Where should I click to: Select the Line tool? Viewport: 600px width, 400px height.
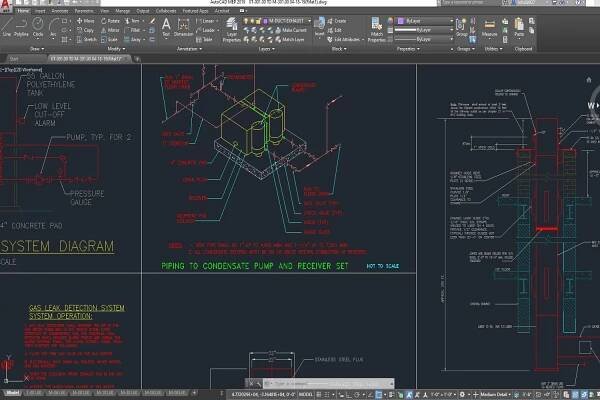(x=8, y=25)
